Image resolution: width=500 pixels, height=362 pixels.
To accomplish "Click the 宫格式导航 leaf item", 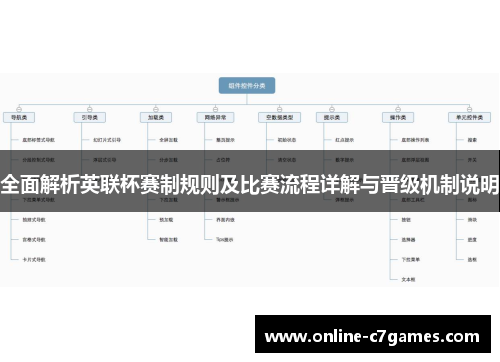I will (34, 240).
